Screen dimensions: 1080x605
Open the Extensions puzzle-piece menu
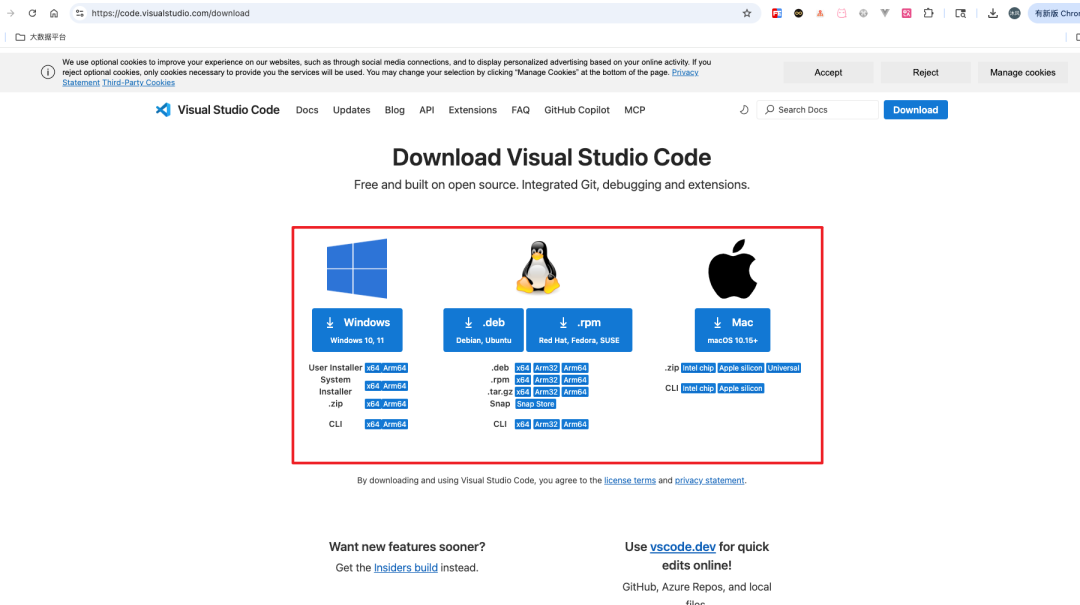928,13
